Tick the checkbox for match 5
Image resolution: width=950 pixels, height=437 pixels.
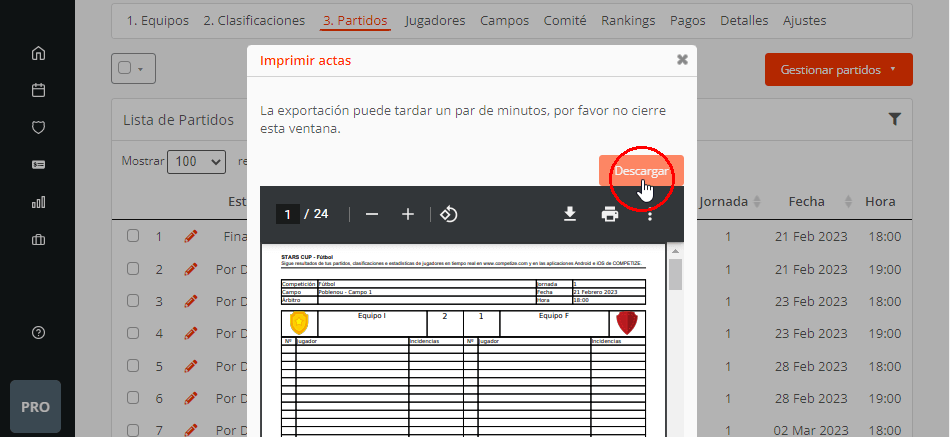click(x=133, y=365)
